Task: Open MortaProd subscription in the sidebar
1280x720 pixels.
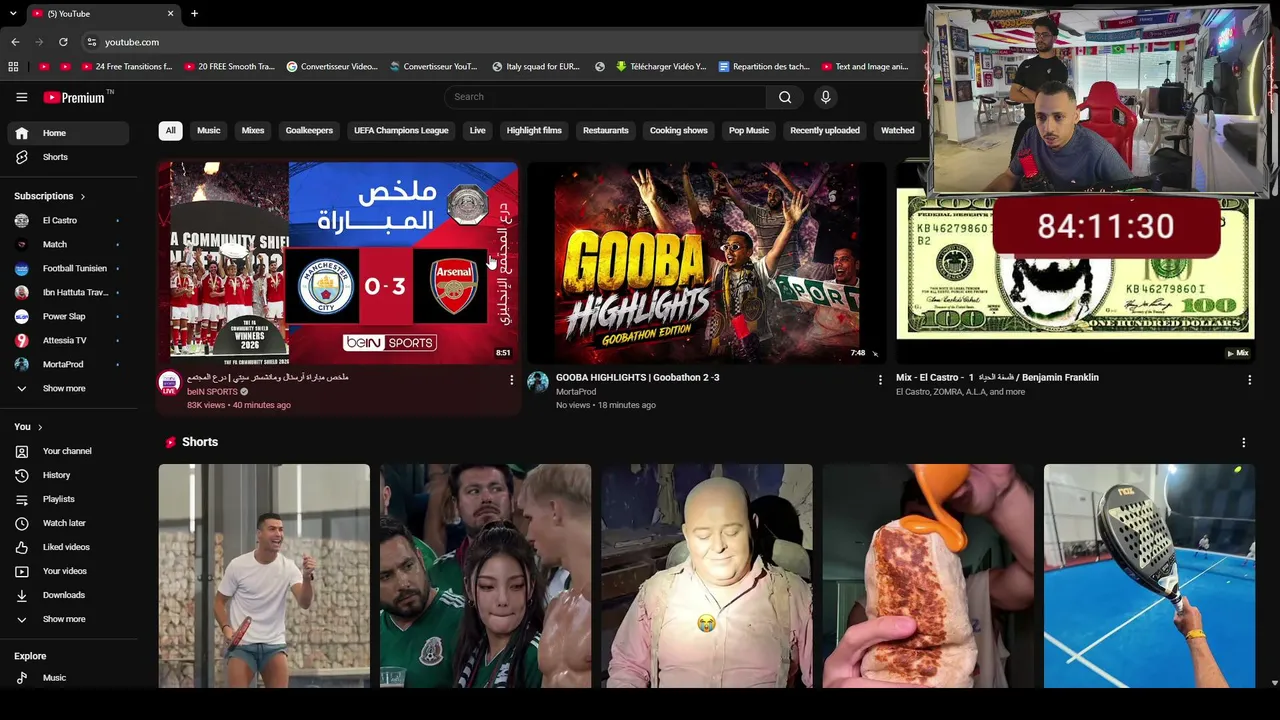Action: 68,364
